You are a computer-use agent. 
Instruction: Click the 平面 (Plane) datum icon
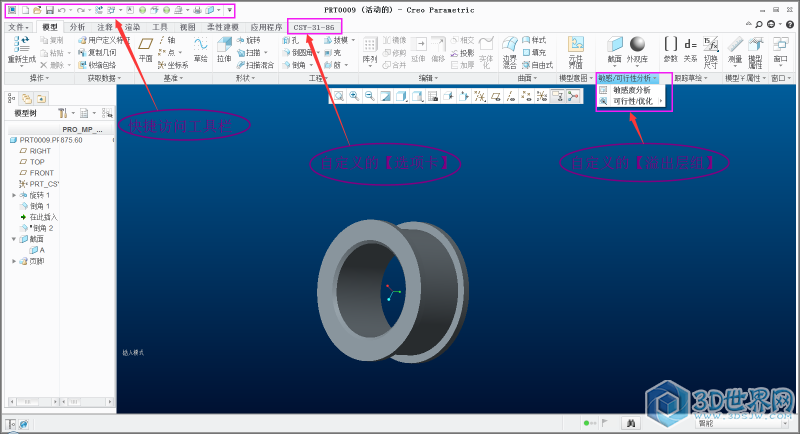point(146,46)
